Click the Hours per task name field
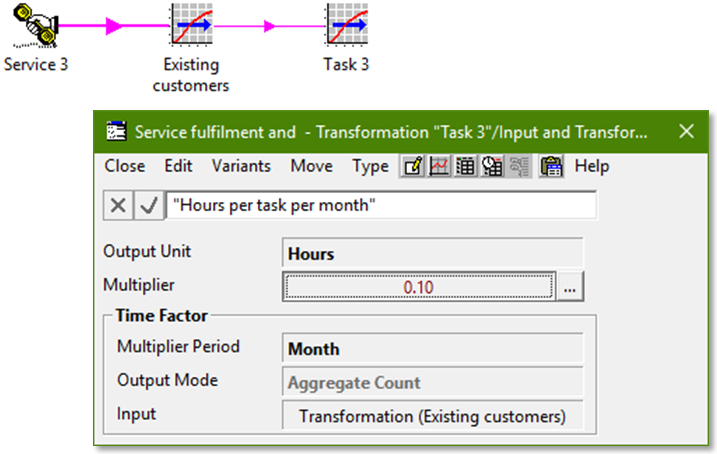The image size is (717, 454). pos(381,205)
